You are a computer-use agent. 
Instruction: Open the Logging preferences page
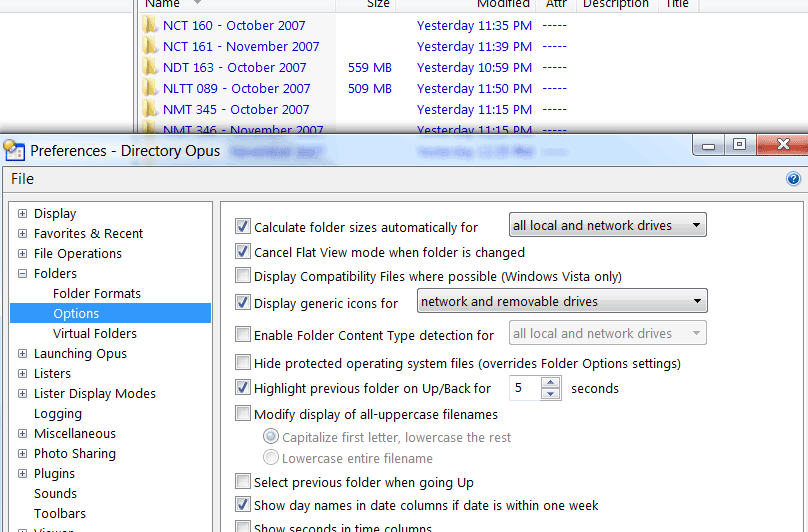58,414
